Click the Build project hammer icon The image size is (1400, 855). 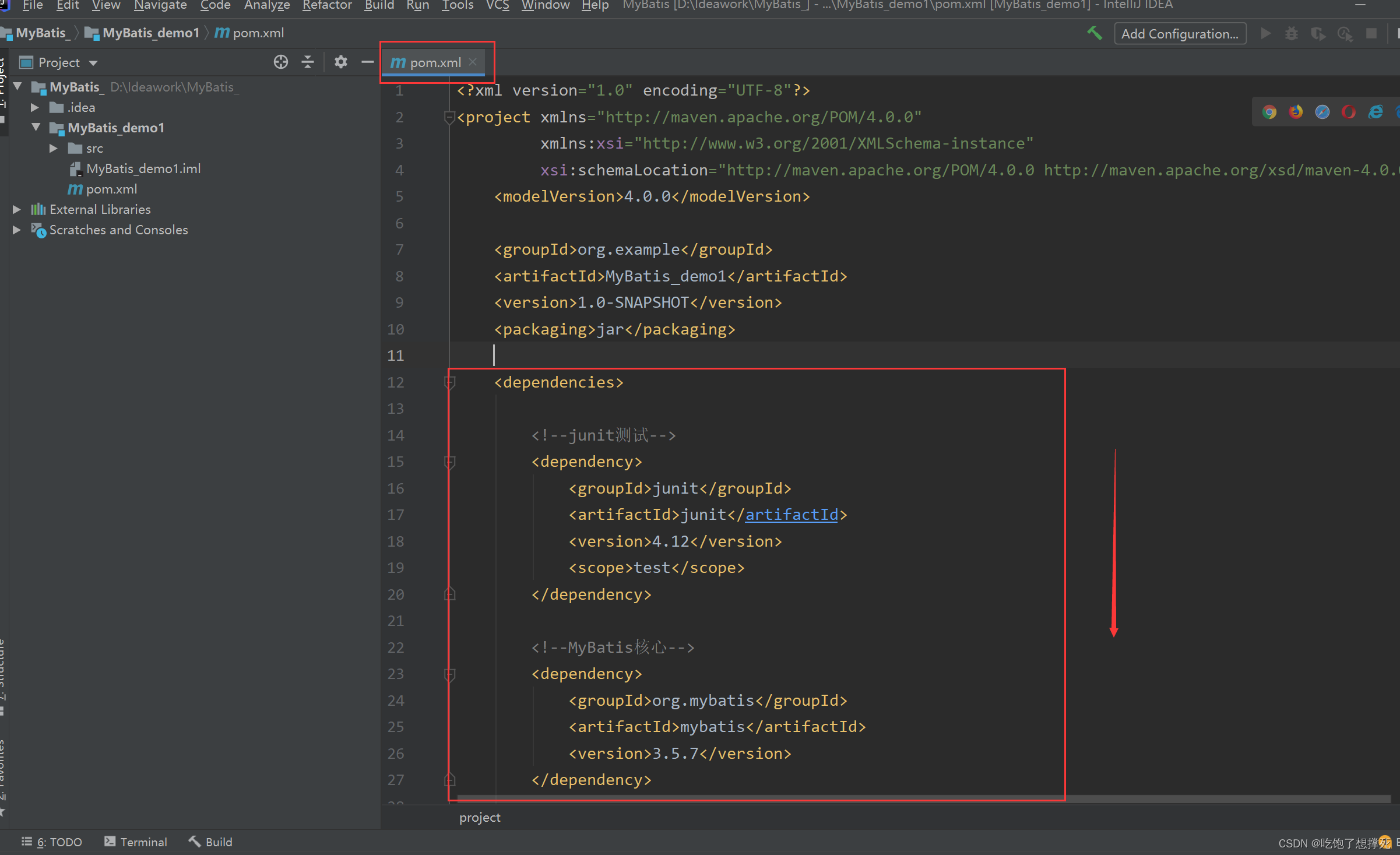tap(1094, 33)
